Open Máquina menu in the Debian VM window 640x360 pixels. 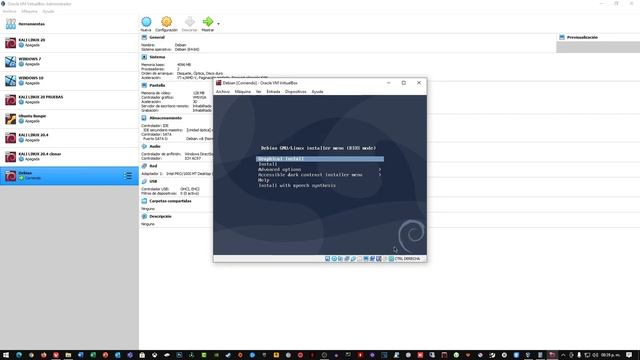(243, 92)
